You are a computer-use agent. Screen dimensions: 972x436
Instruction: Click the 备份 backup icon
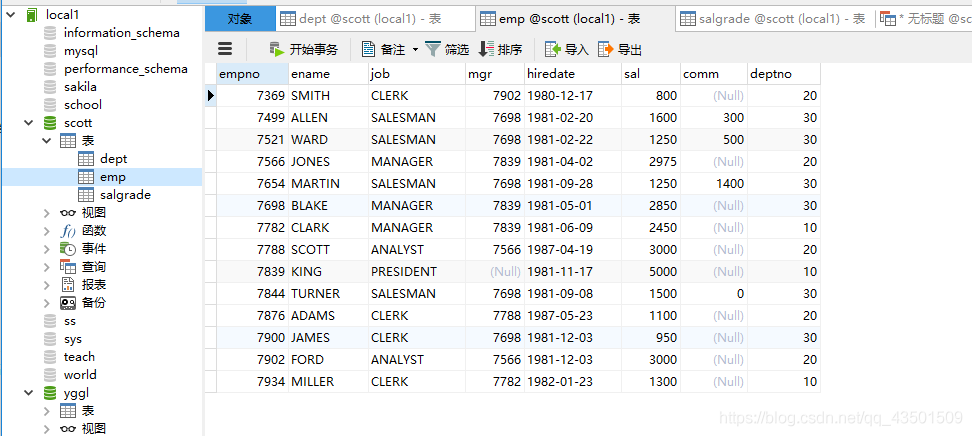[x=68, y=303]
